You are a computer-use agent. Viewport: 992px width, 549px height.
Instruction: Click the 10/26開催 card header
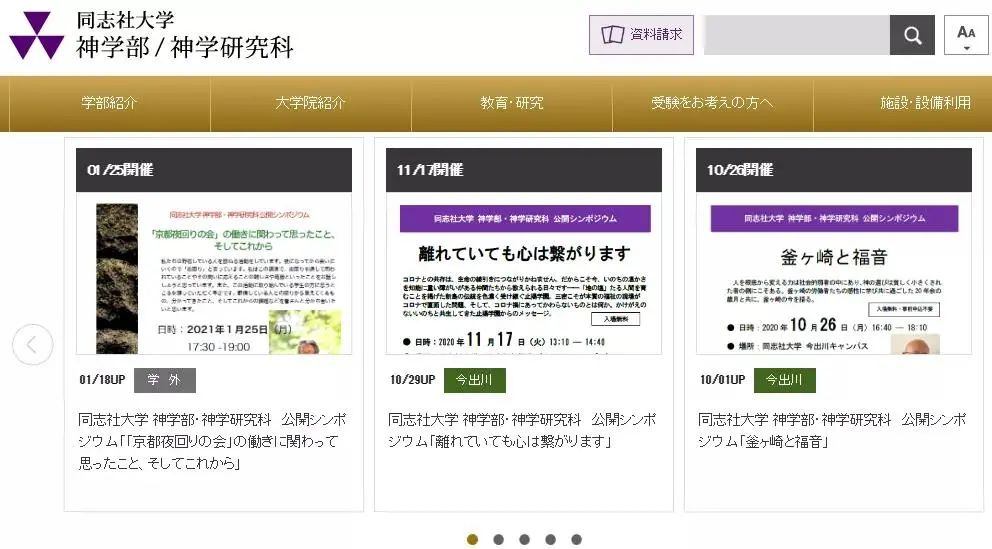coord(834,170)
